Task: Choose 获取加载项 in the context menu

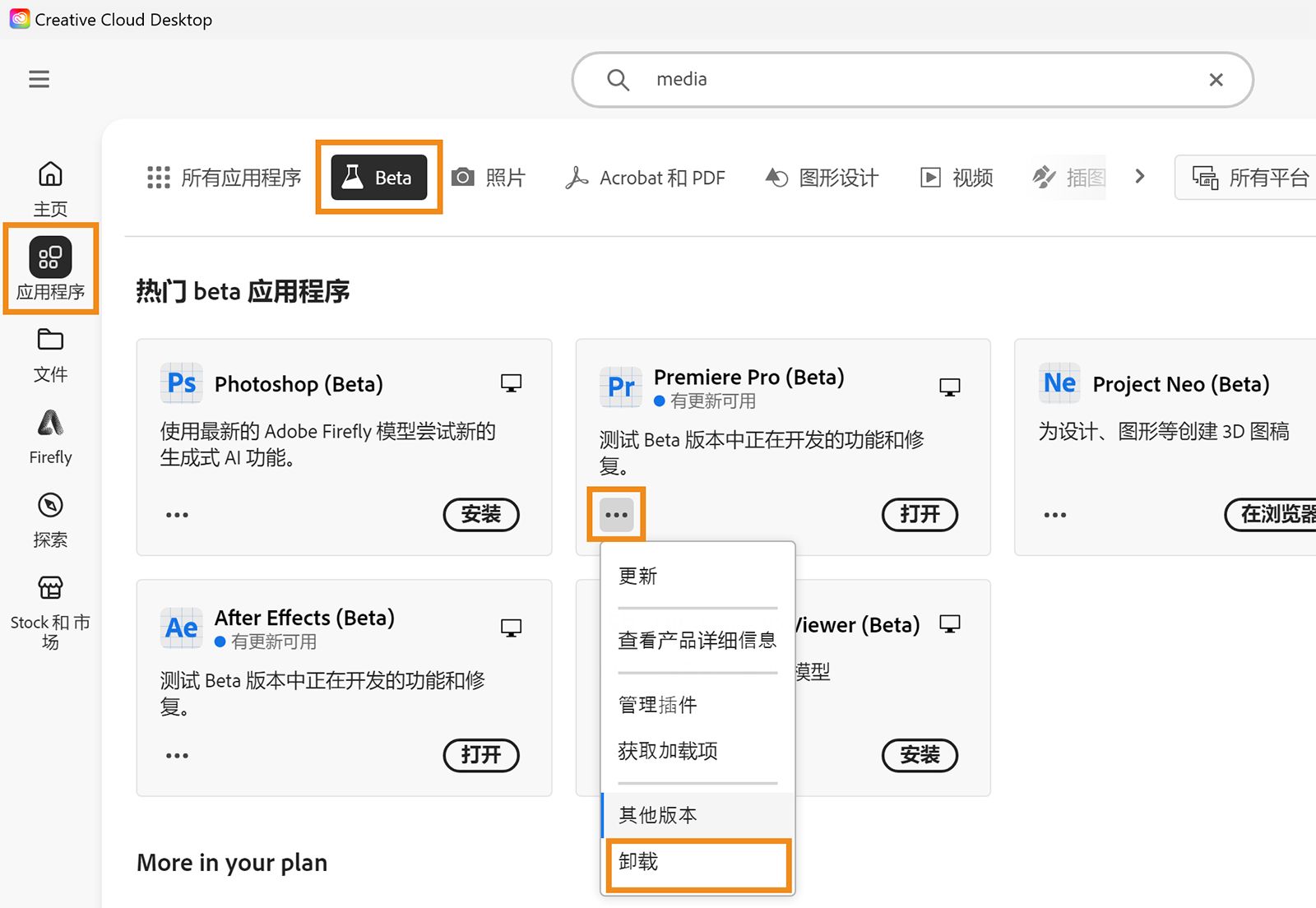Action: click(697, 751)
